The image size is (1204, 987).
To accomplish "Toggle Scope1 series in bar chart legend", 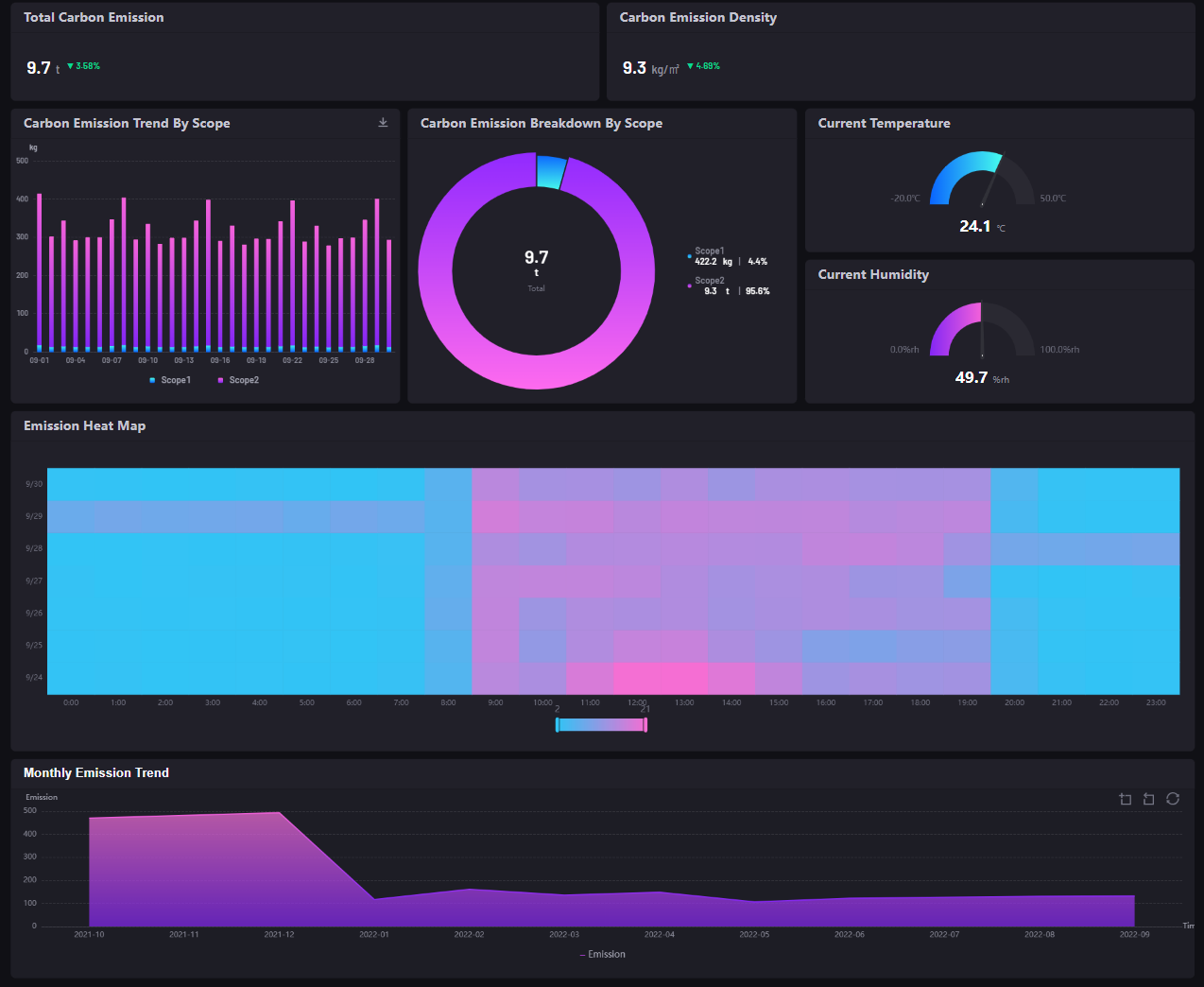I will tap(170, 380).
